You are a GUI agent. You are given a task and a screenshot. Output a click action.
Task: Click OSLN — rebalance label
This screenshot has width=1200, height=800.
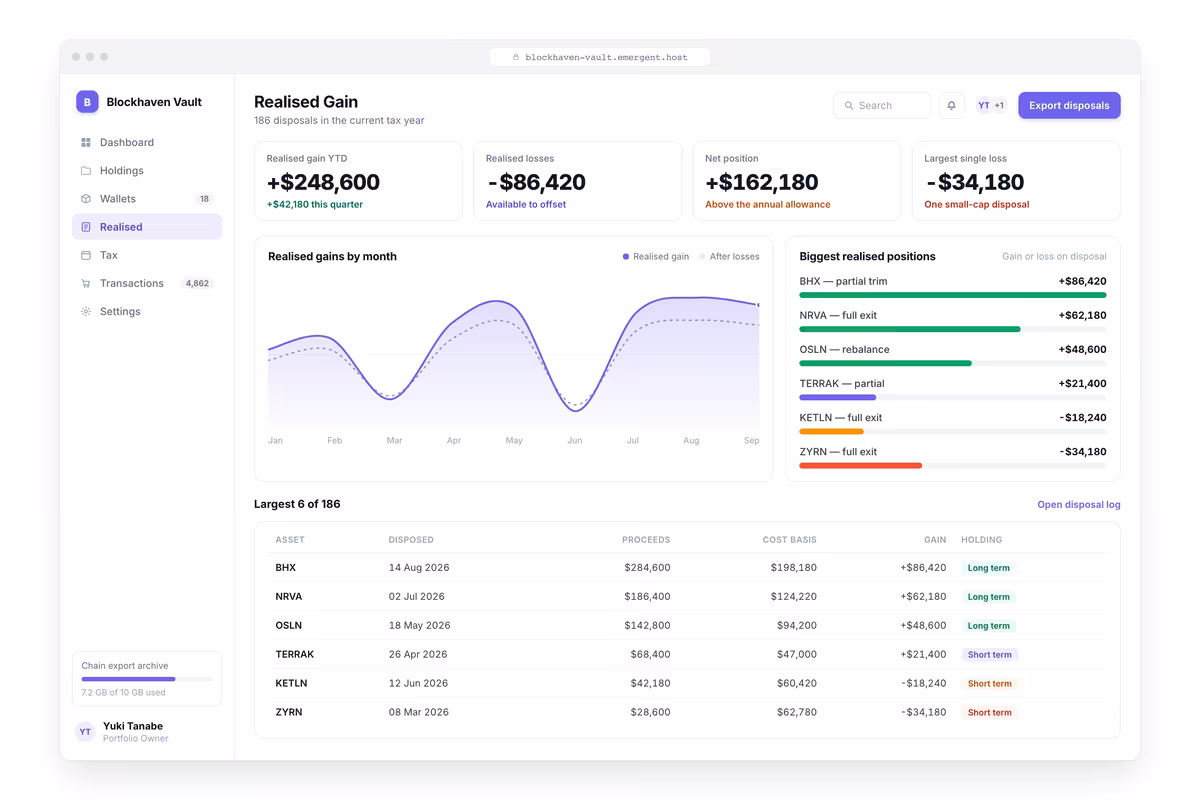(845, 350)
